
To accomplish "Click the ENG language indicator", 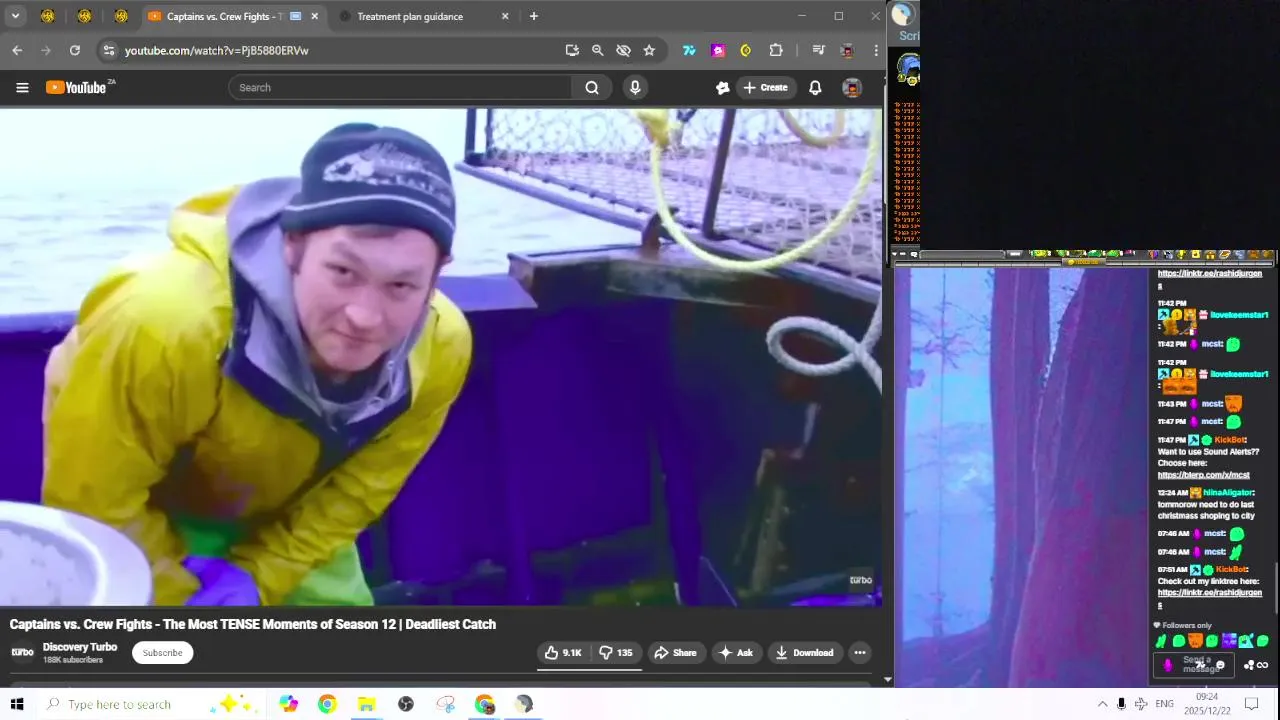I will tap(1164, 704).
